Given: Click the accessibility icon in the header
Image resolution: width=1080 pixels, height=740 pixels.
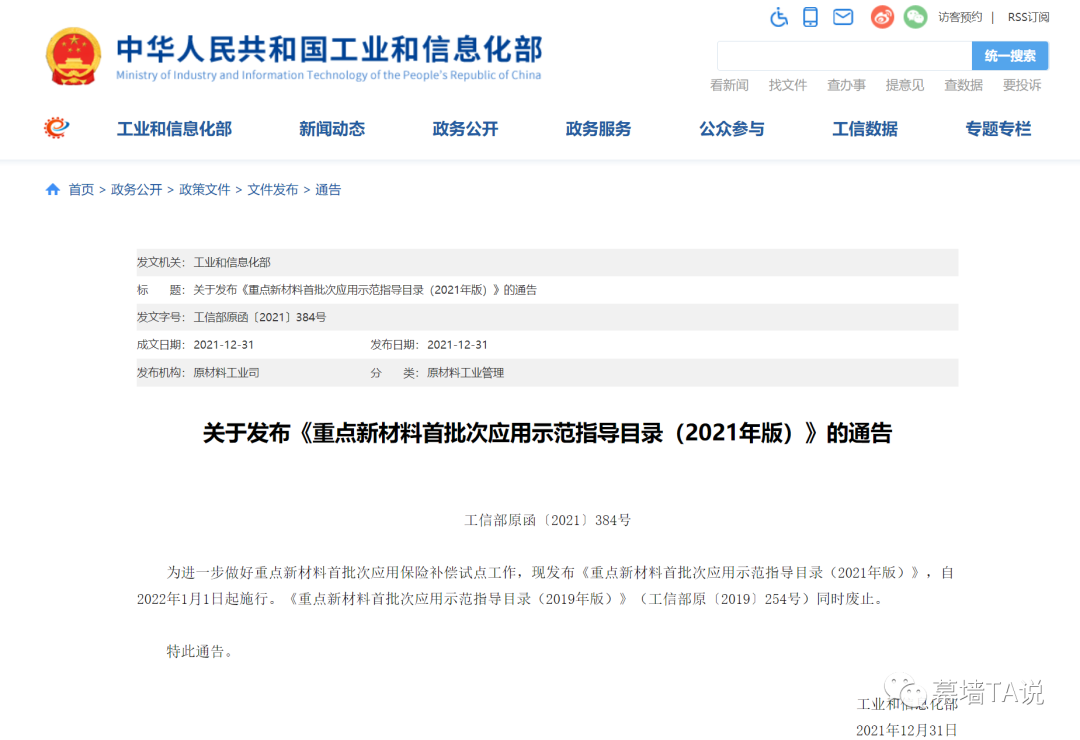Looking at the screenshot, I should click(779, 17).
